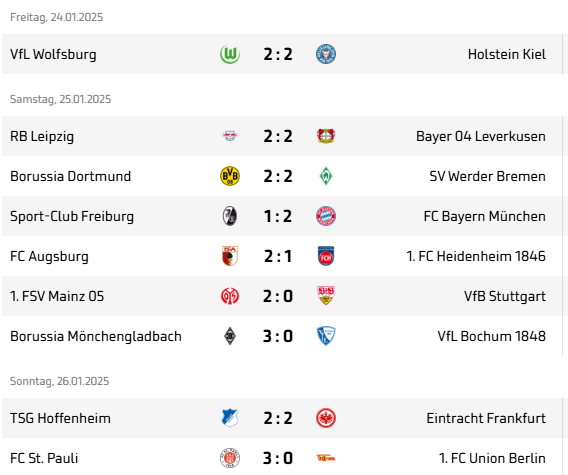568x475 pixels.
Task: Click the VfL Wolfsburg club logo
Action: tap(230, 54)
